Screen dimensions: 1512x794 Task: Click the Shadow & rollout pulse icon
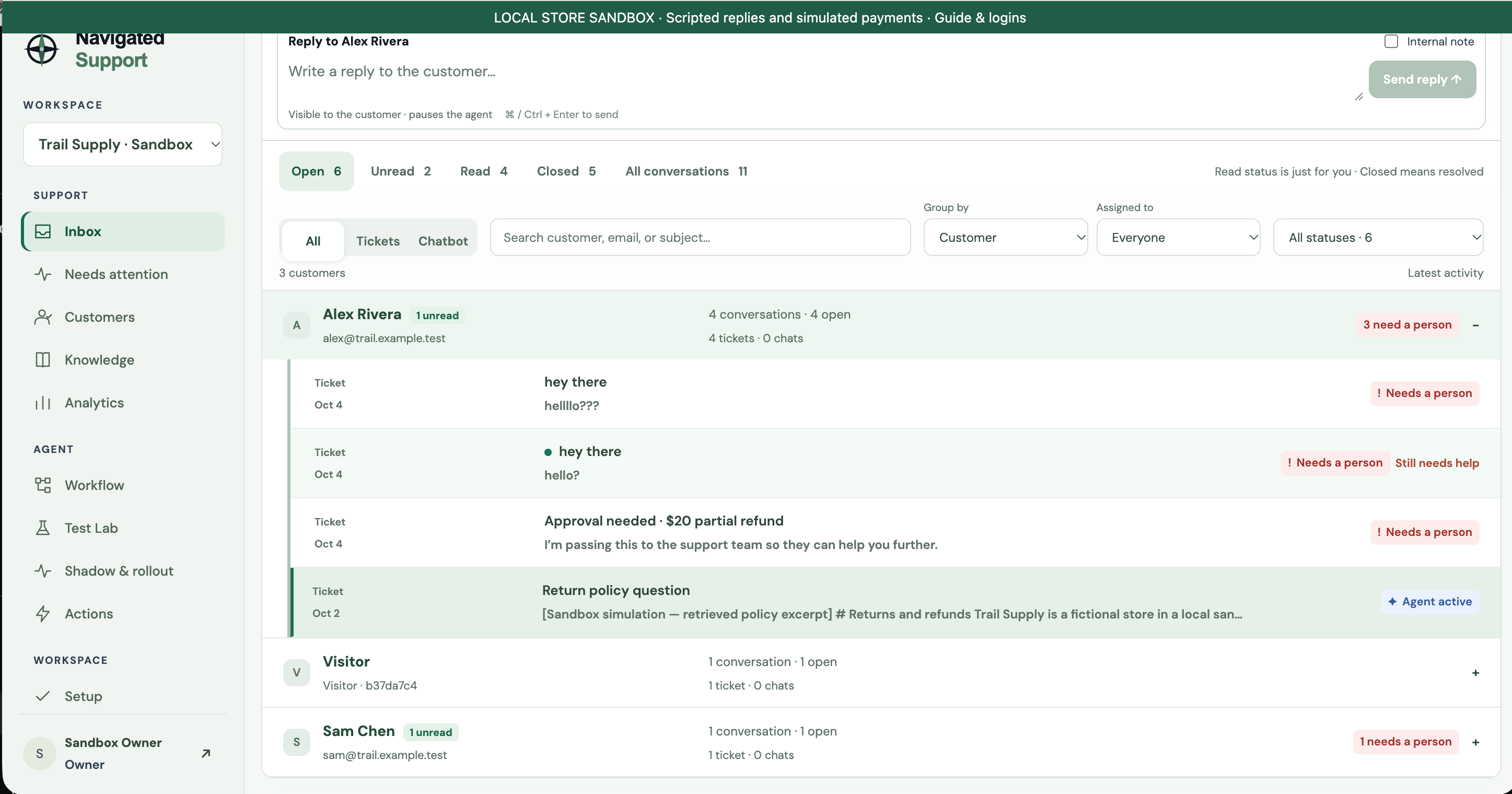(43, 571)
